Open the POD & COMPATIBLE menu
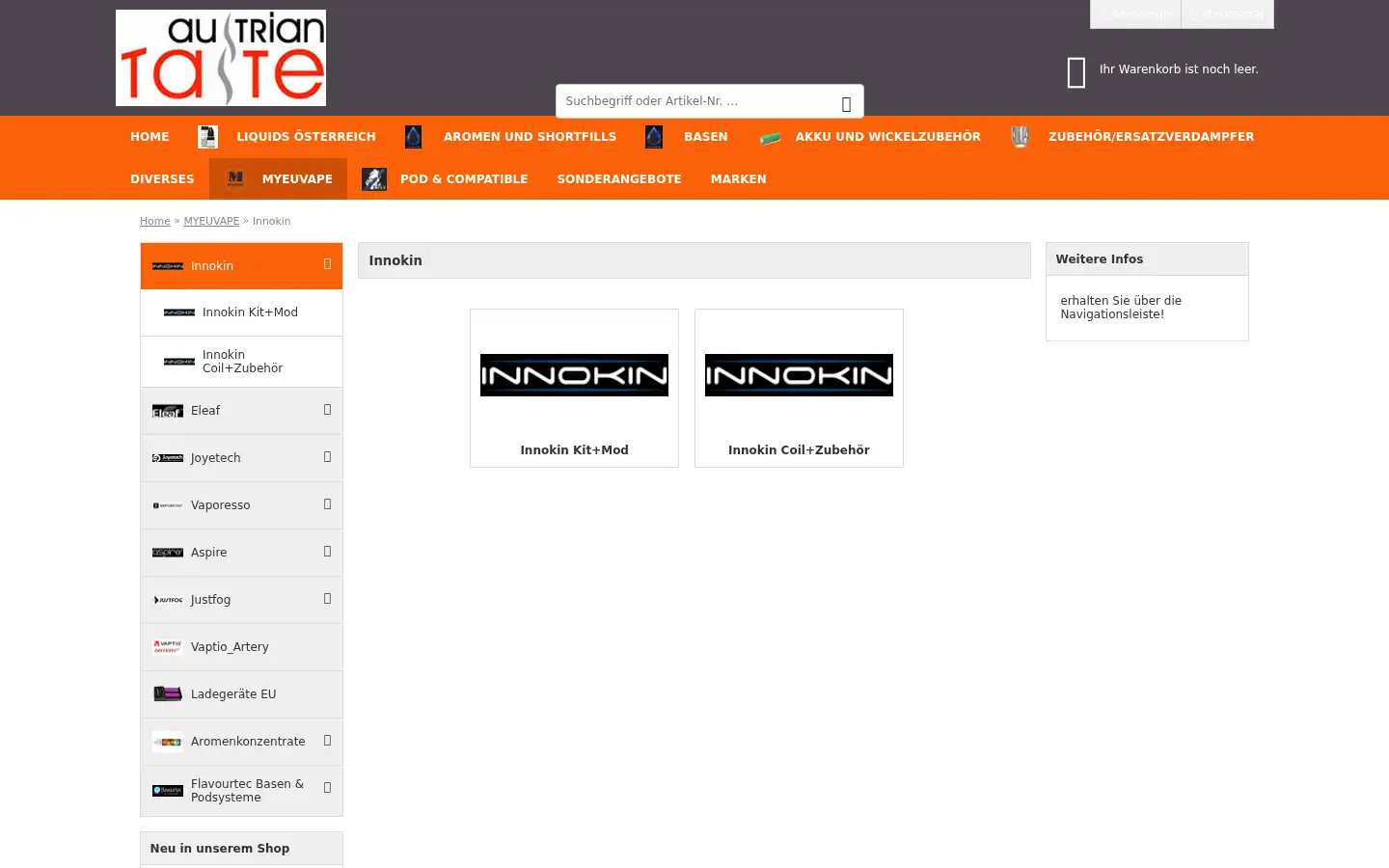 (x=445, y=179)
